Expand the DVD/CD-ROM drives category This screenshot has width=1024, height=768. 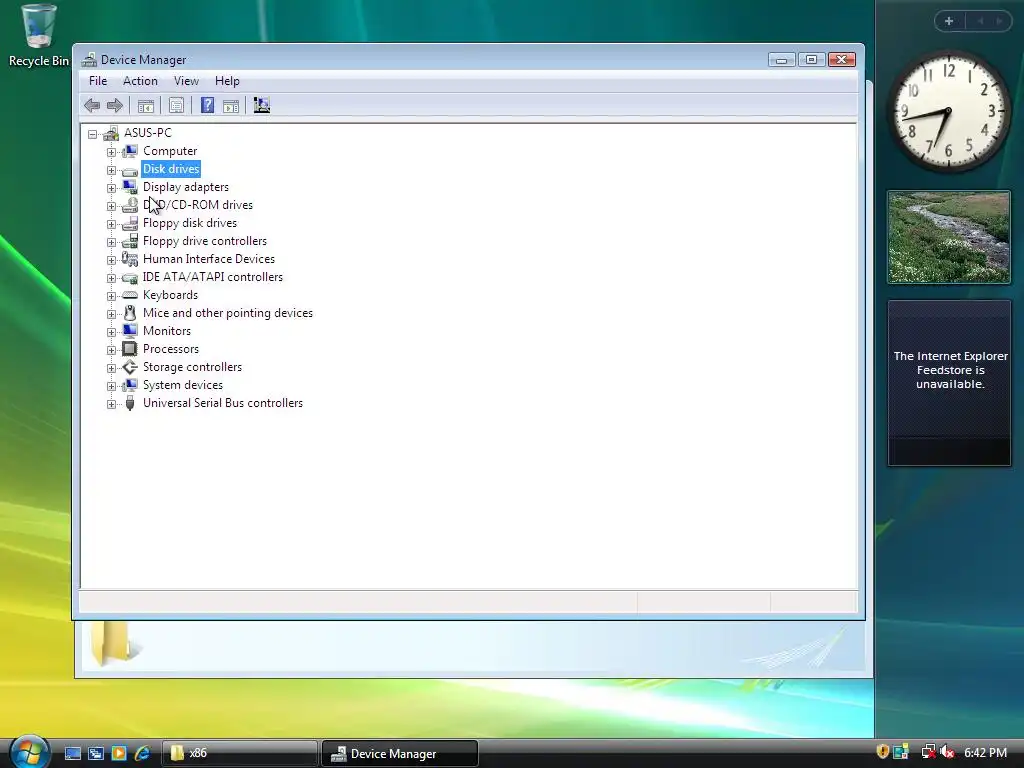[x=112, y=206]
